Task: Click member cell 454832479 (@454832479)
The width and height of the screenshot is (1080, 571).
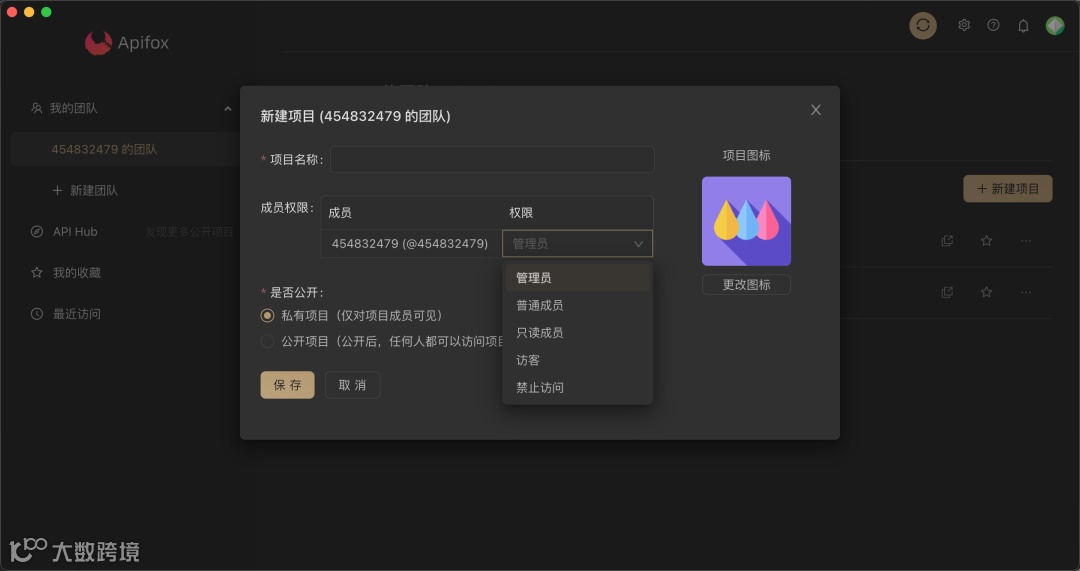Action: (410, 243)
